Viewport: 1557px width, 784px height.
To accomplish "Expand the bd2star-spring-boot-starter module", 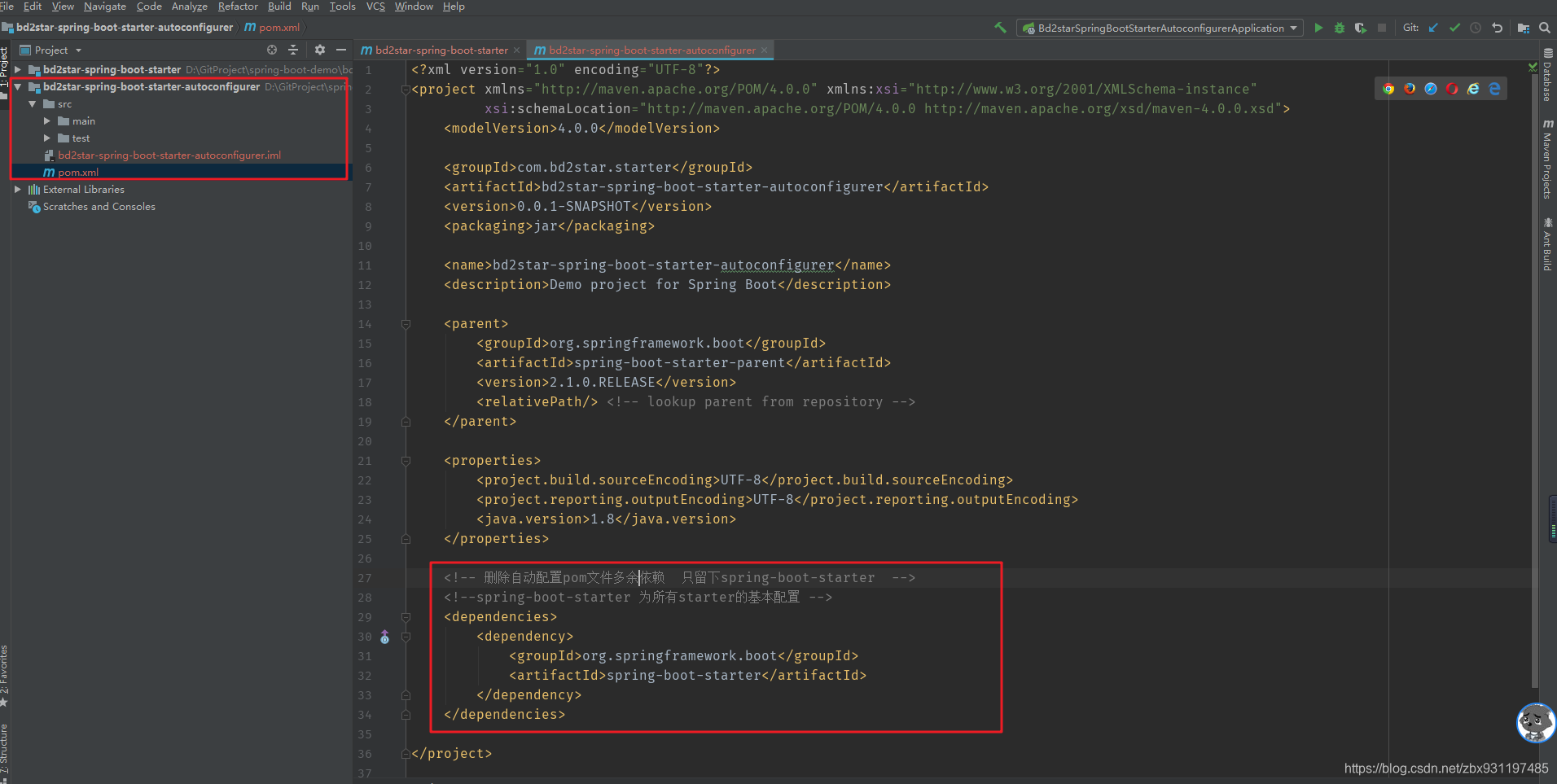I will pyautogui.click(x=18, y=69).
